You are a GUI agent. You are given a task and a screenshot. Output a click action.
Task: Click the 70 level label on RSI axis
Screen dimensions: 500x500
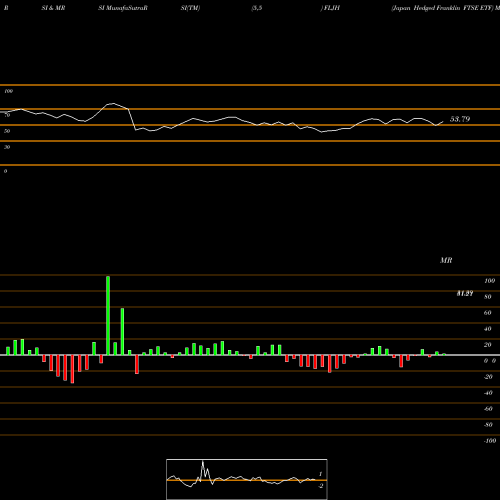(7, 115)
